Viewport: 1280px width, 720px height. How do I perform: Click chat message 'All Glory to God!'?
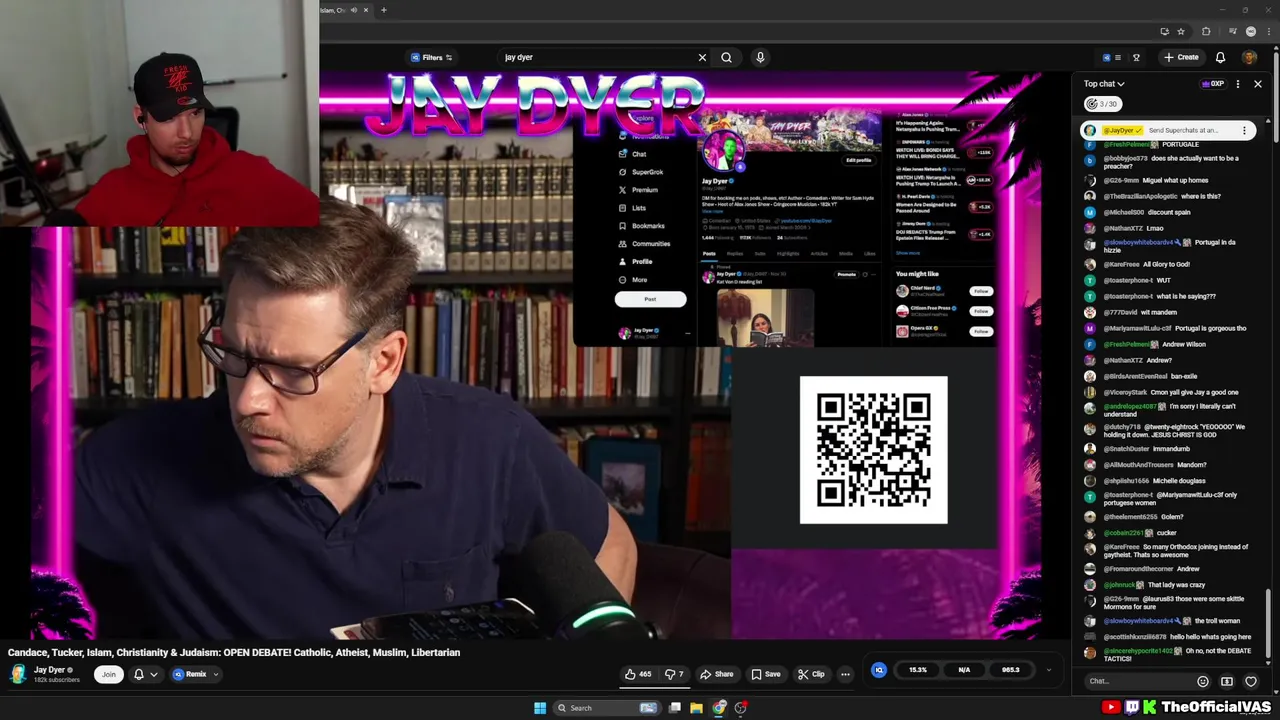(1166, 264)
